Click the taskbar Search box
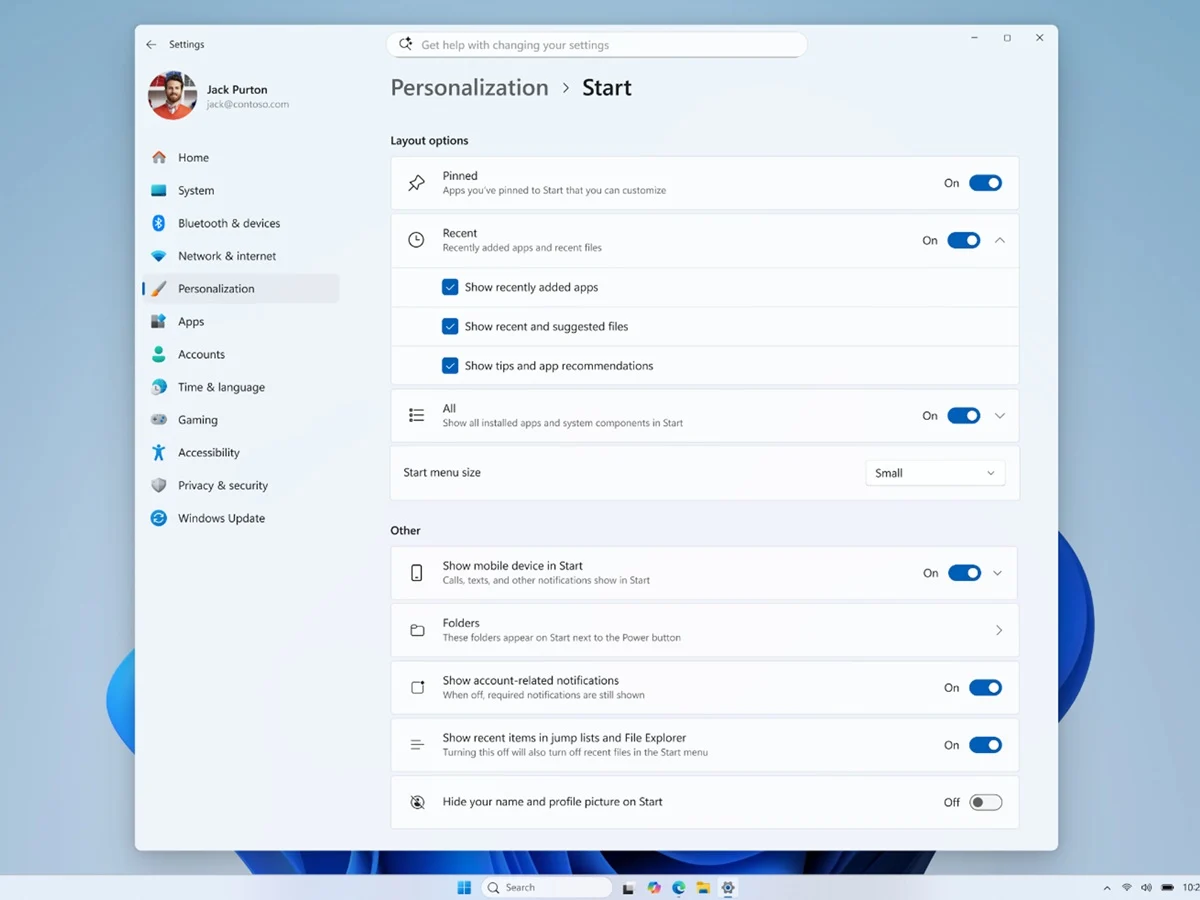Screen dimensions: 1200x900 click(546, 887)
